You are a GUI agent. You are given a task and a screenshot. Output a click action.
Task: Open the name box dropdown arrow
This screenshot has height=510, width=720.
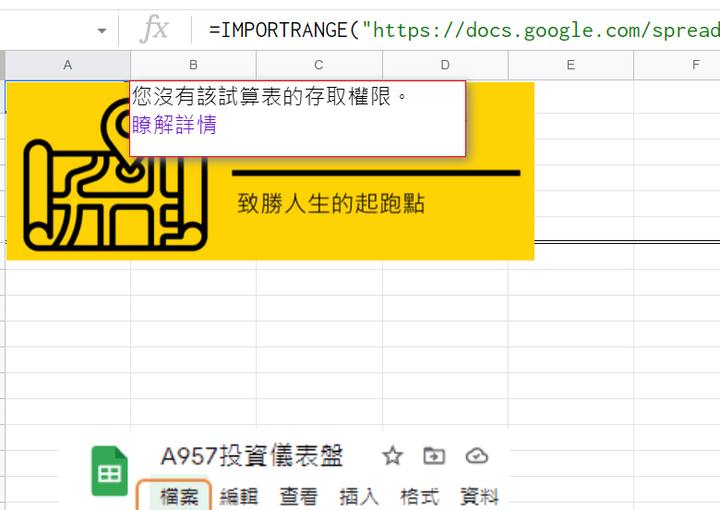pyautogui.click(x=102, y=31)
